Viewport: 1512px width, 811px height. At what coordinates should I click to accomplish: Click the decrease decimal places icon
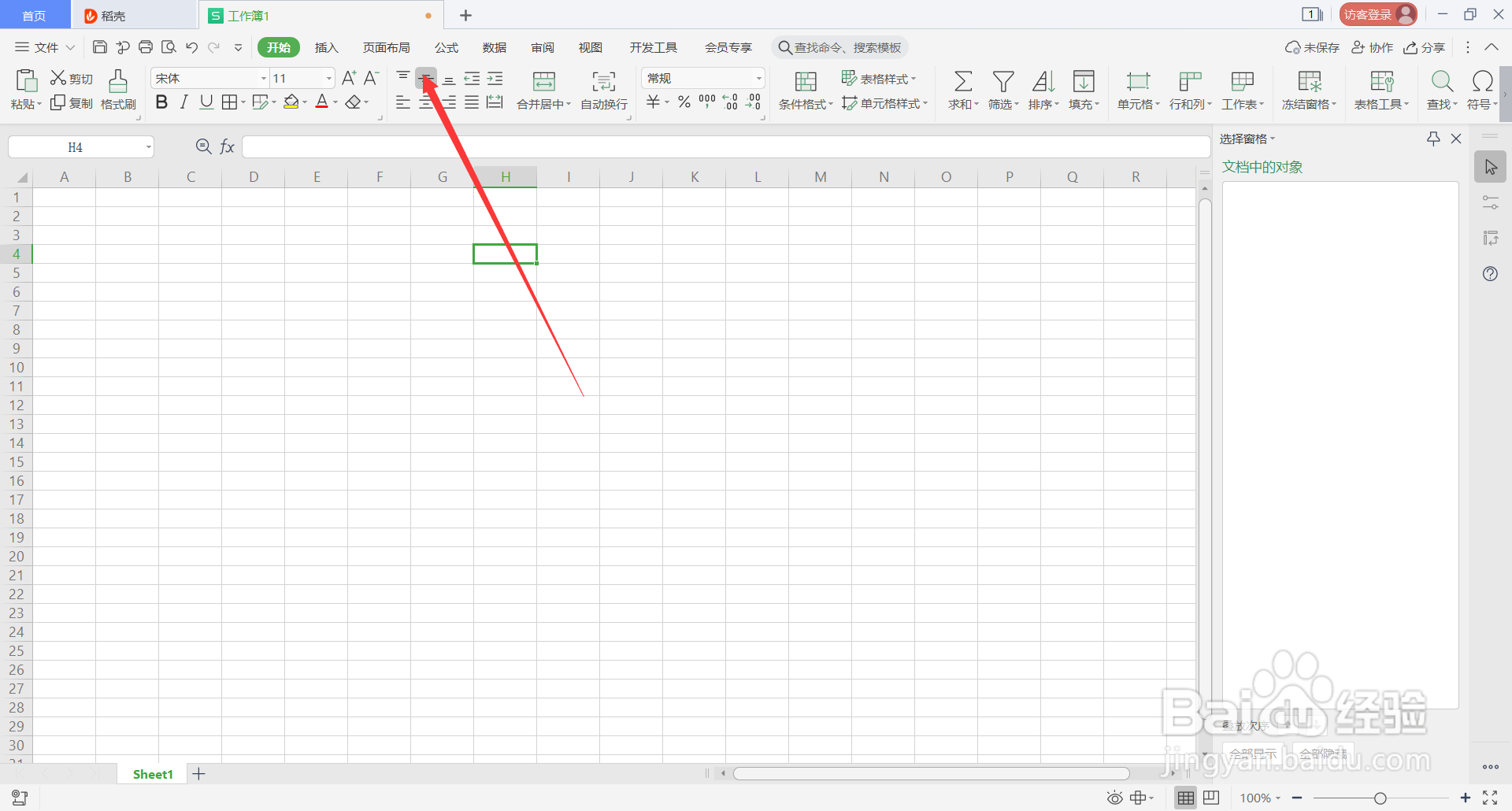point(754,102)
